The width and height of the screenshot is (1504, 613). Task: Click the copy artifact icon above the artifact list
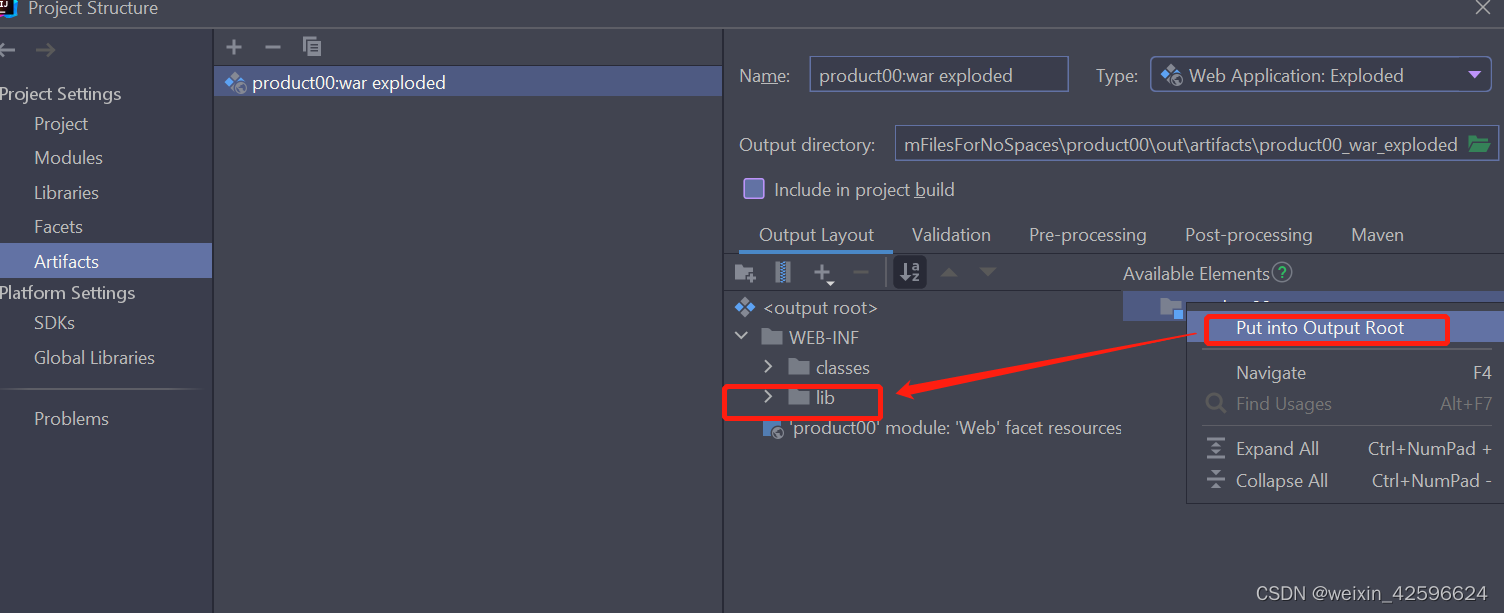point(311,46)
